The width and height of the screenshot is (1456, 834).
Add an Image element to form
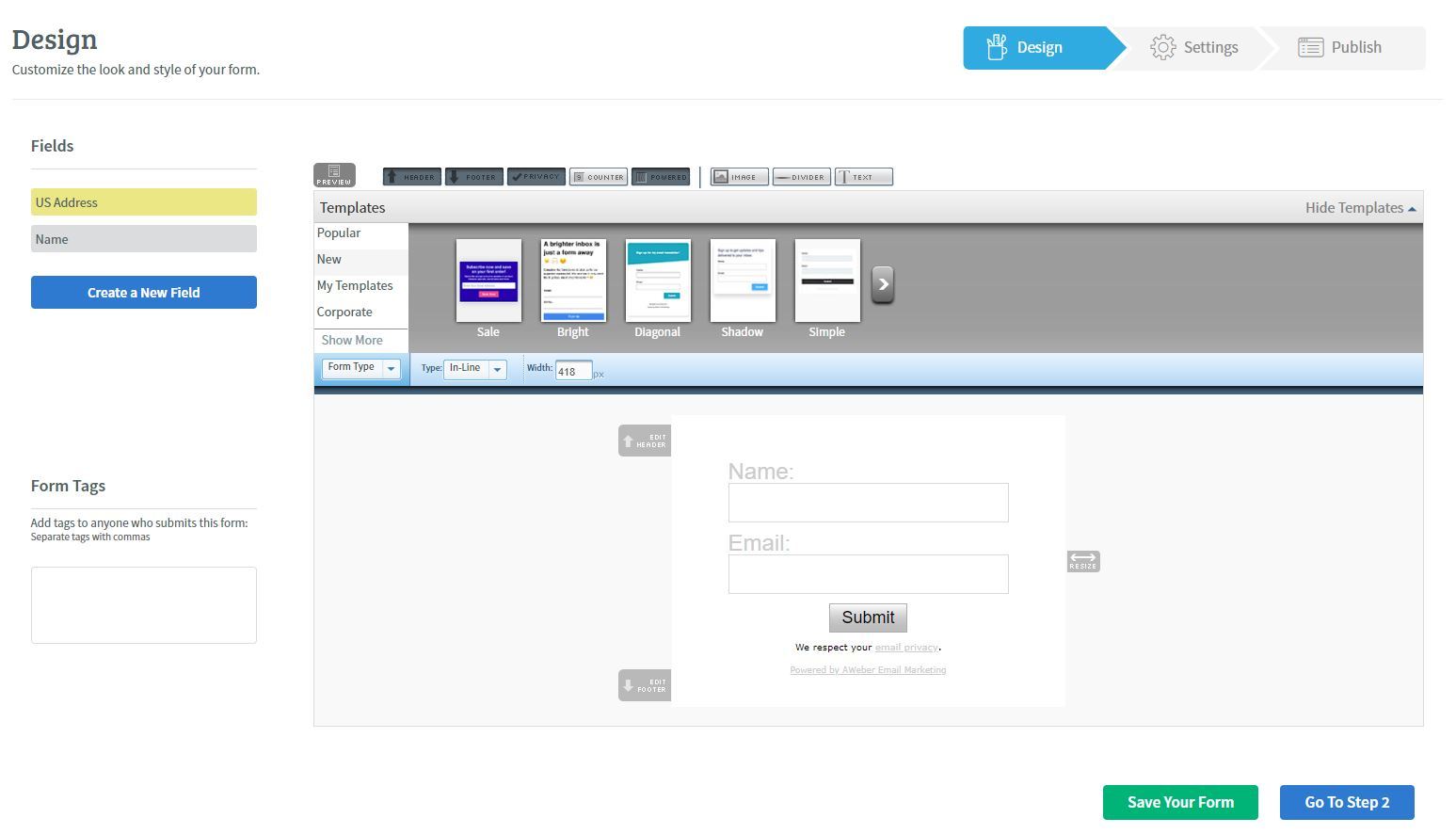(740, 177)
